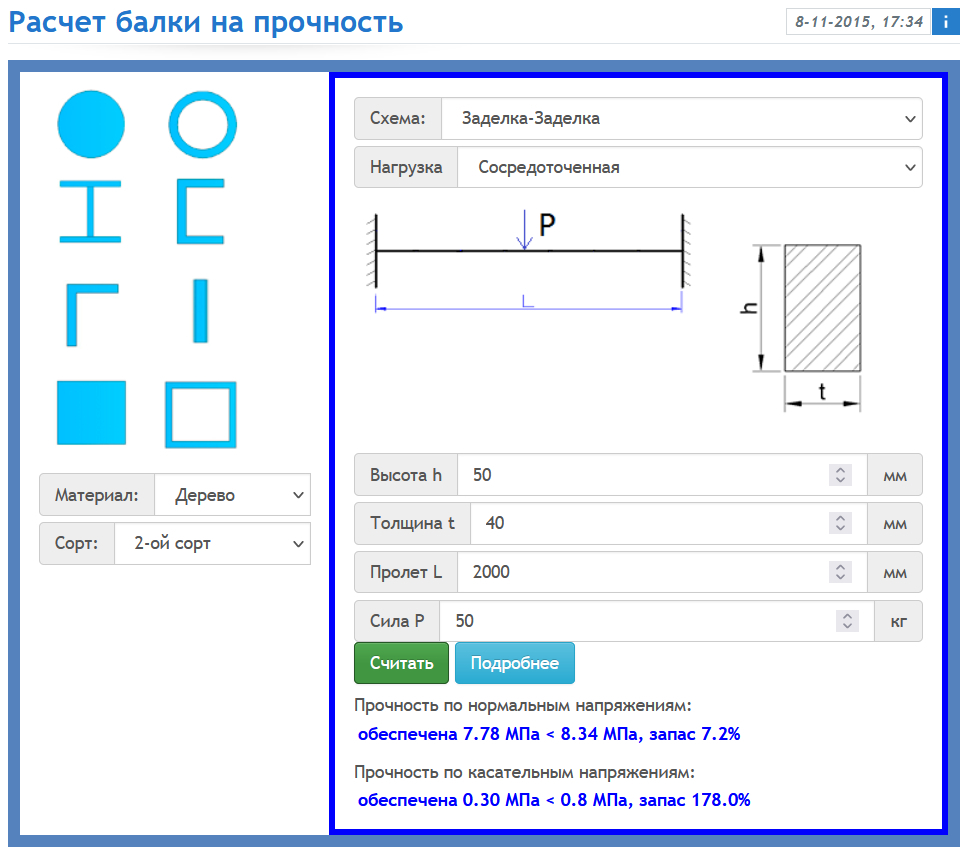The image size is (969, 847).
Task: Open the Нагрузка dropdown Сосредоточенная
Action: coord(690,167)
